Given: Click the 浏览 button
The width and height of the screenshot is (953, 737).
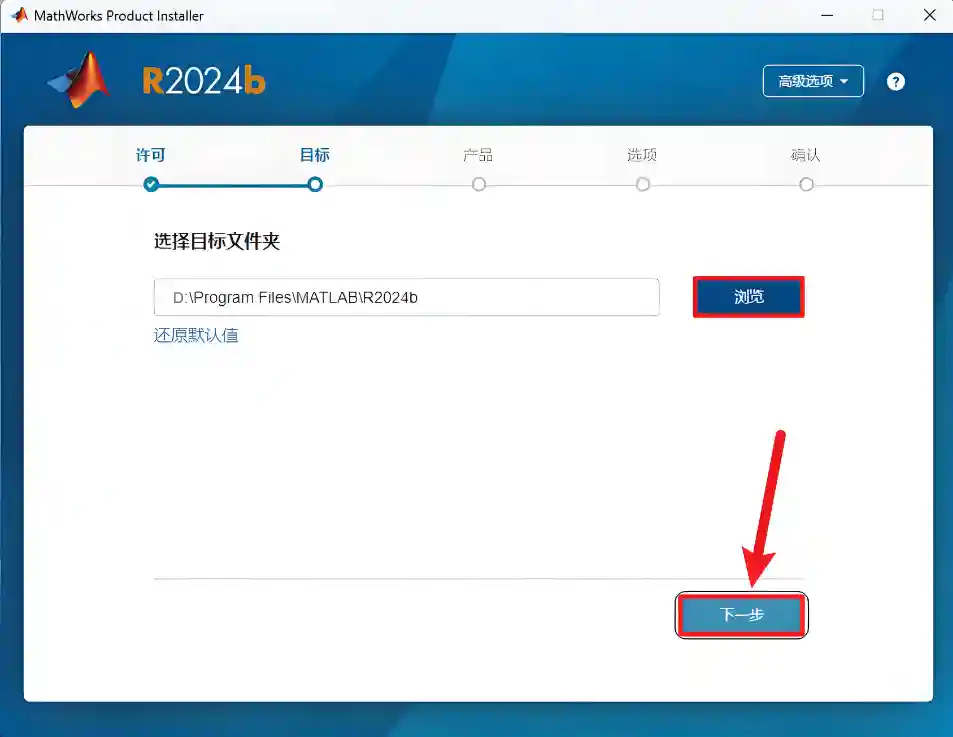Looking at the screenshot, I should pos(748,297).
